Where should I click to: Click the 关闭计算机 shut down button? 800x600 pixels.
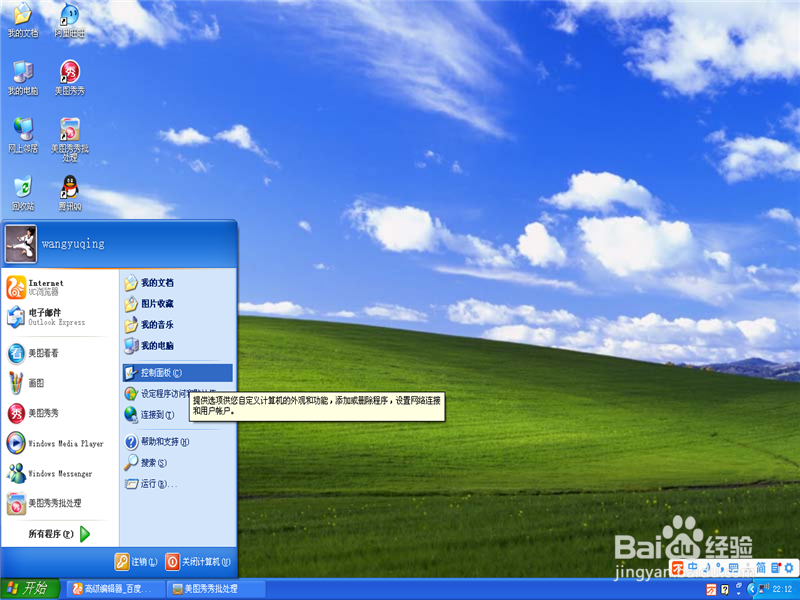[x=198, y=562]
